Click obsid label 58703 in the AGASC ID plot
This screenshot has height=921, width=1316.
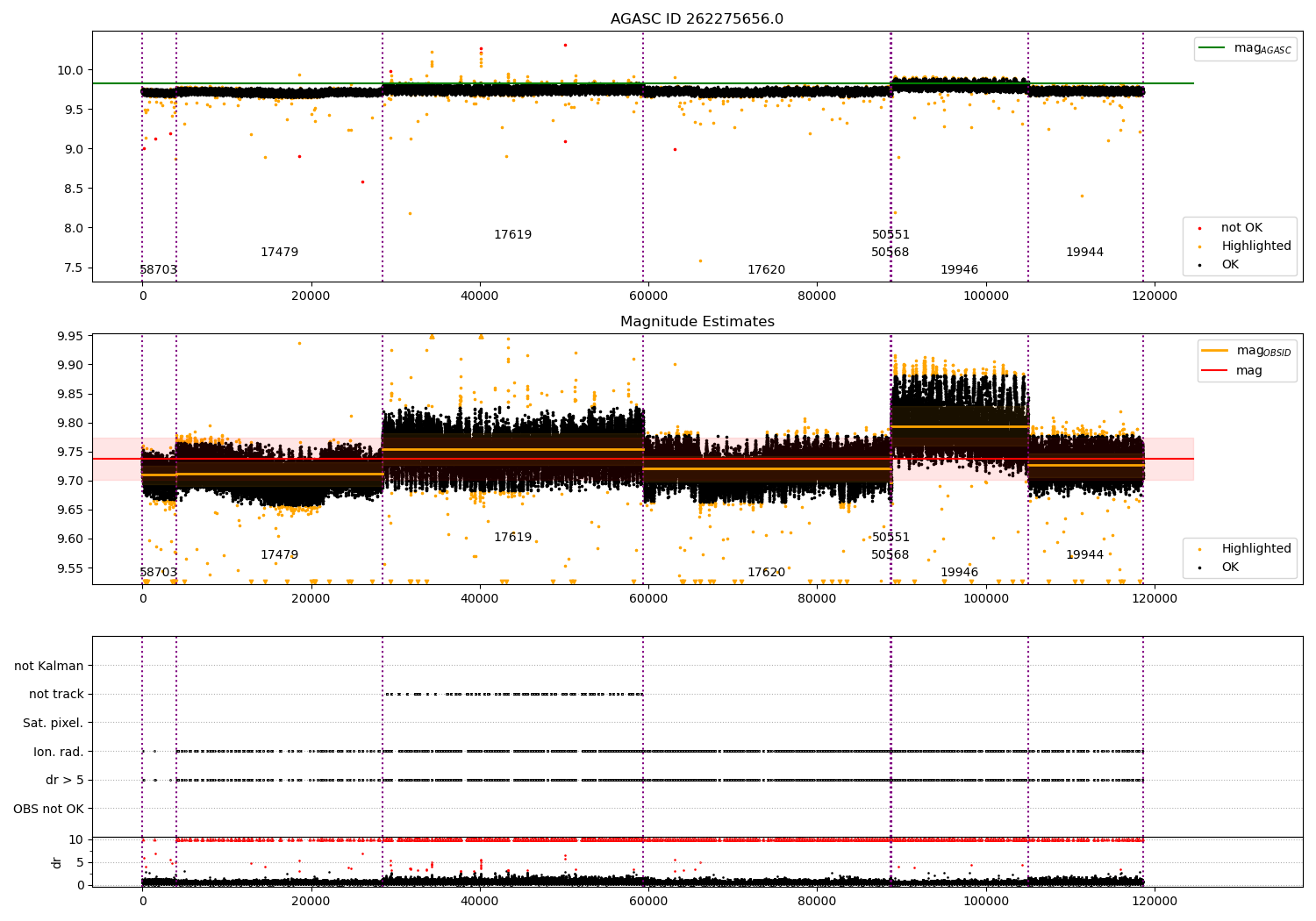tap(159, 270)
